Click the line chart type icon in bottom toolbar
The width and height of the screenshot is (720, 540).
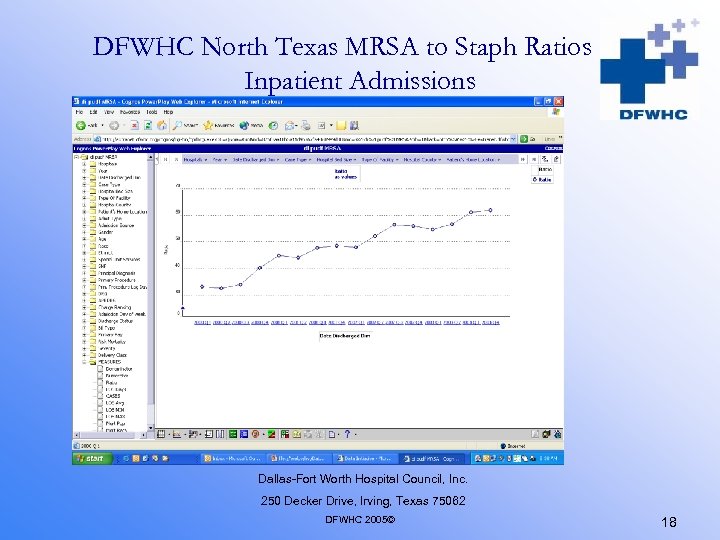[x=177, y=434]
